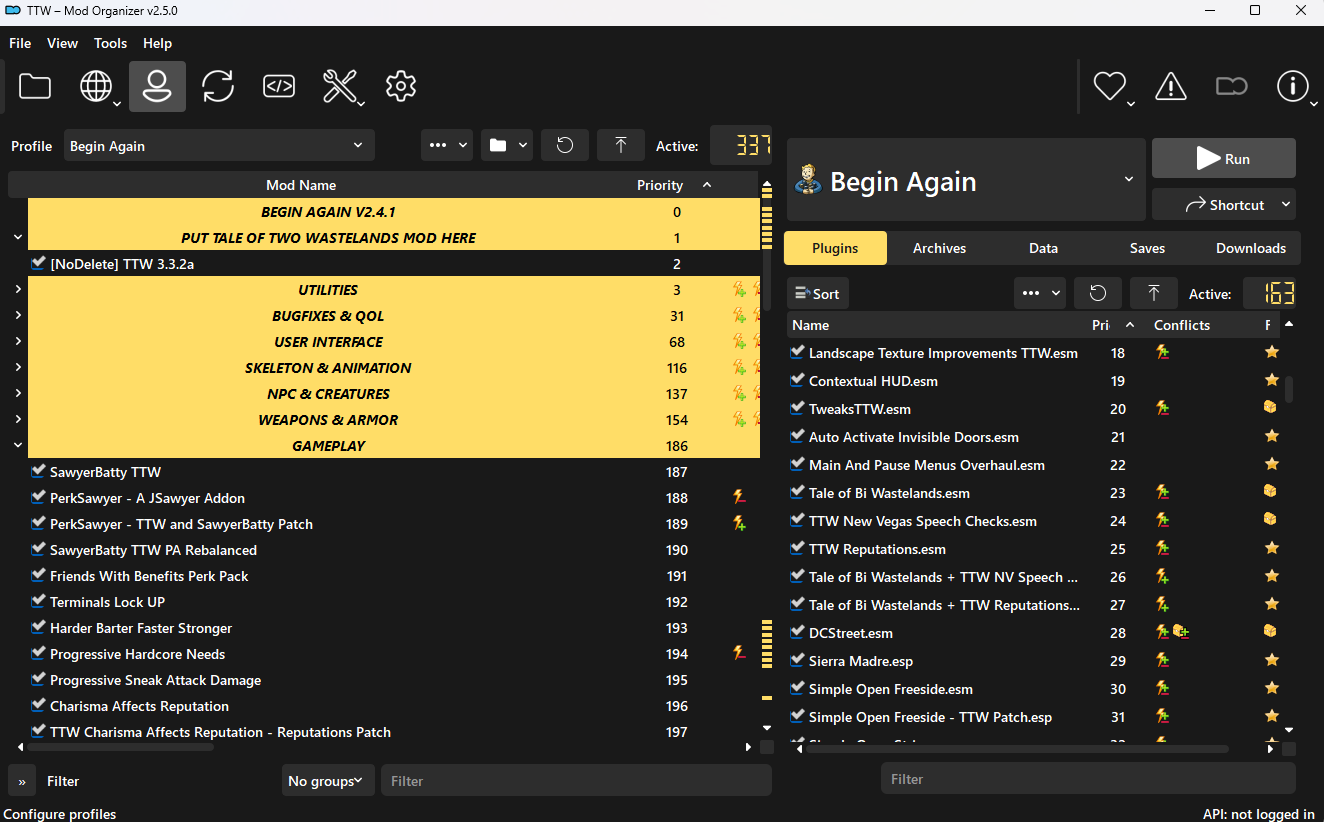1324x822 pixels.
Task: Disable the Sierra Madre.esp plugin checkbox
Action: (797, 660)
